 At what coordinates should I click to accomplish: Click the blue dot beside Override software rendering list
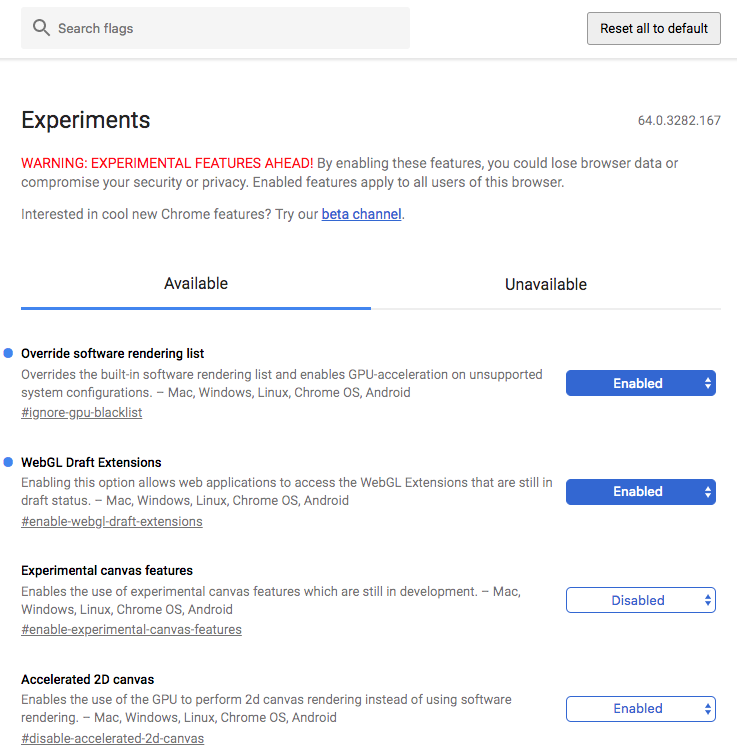point(9,353)
